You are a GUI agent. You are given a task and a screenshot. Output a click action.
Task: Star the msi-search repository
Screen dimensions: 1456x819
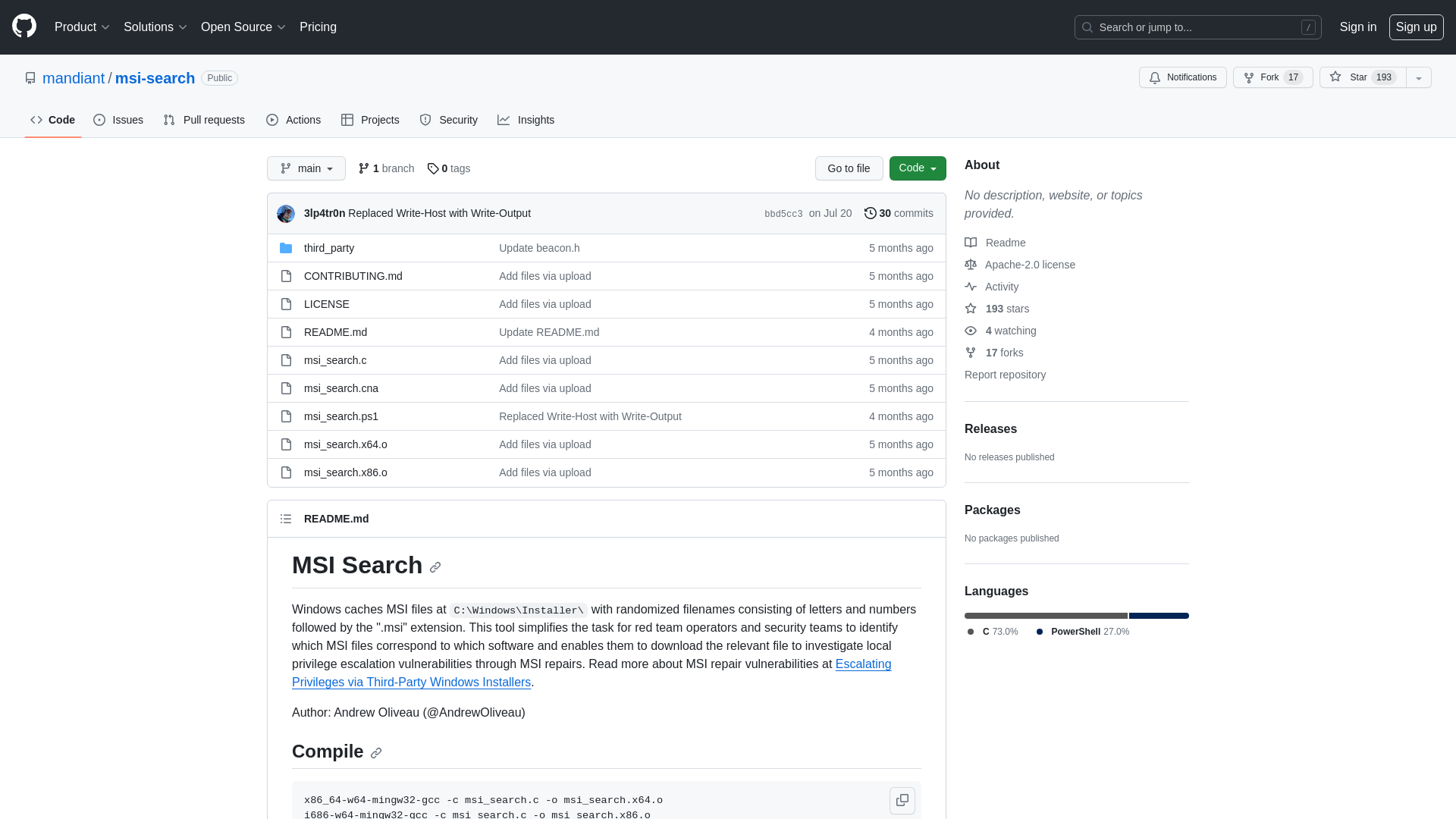[x=1363, y=77]
